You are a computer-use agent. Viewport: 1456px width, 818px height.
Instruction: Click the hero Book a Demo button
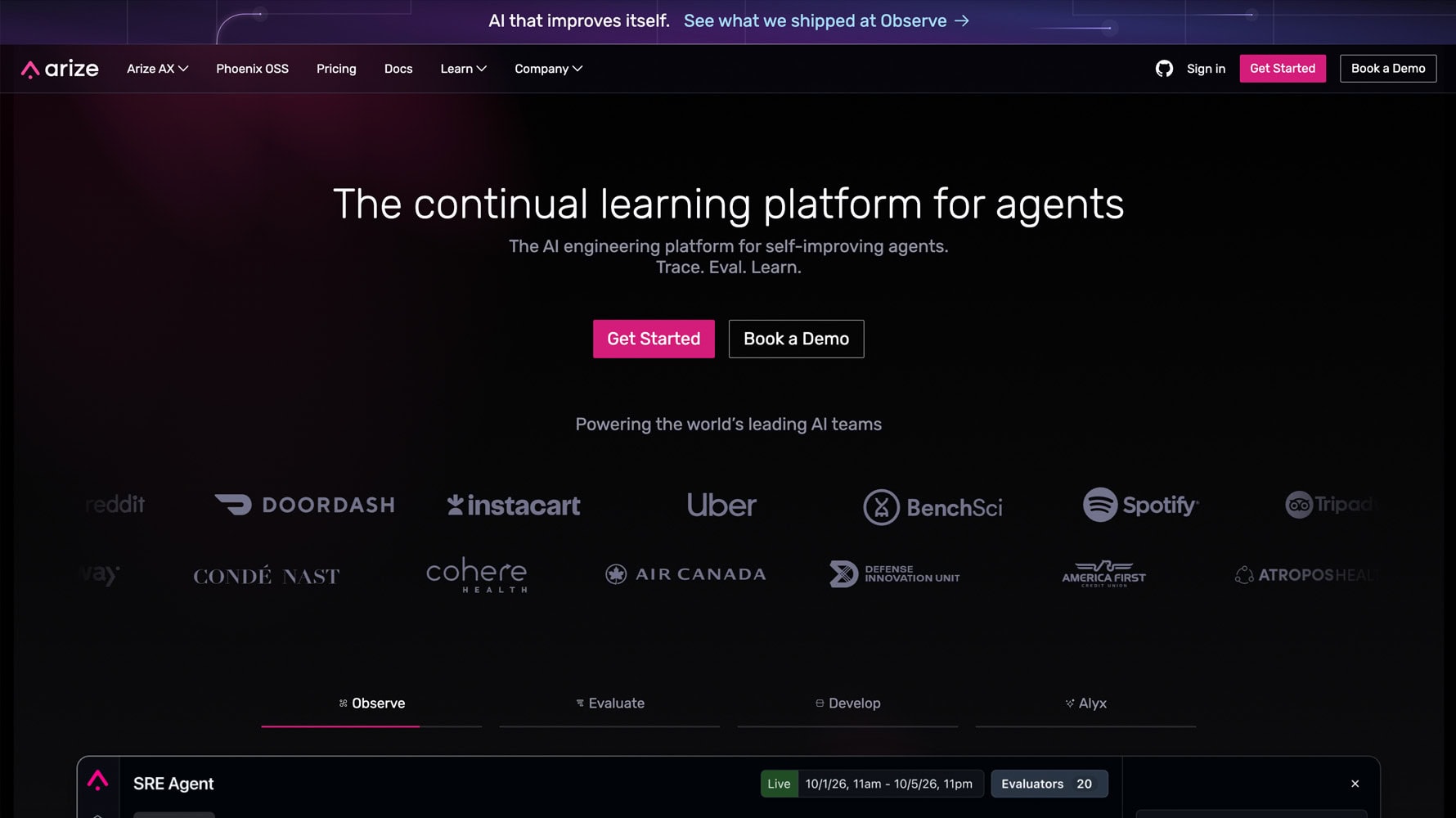coord(796,339)
